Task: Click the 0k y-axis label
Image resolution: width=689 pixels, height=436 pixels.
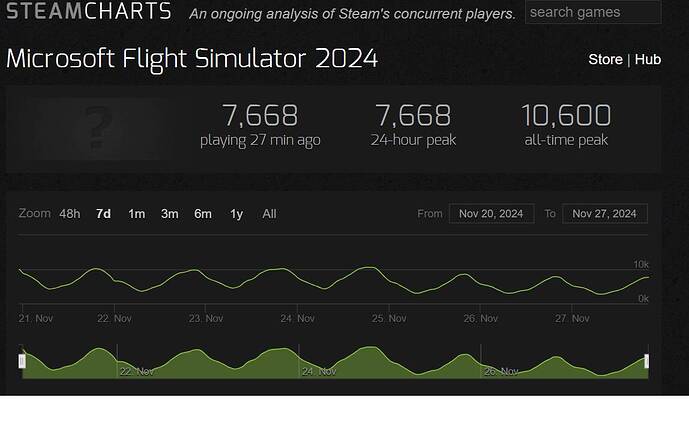Action: (x=643, y=298)
